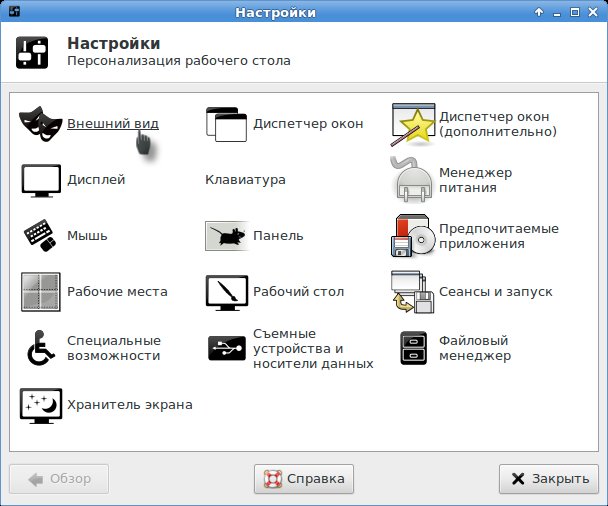
Task: Click the Закрыть button
Action: [x=549, y=479]
